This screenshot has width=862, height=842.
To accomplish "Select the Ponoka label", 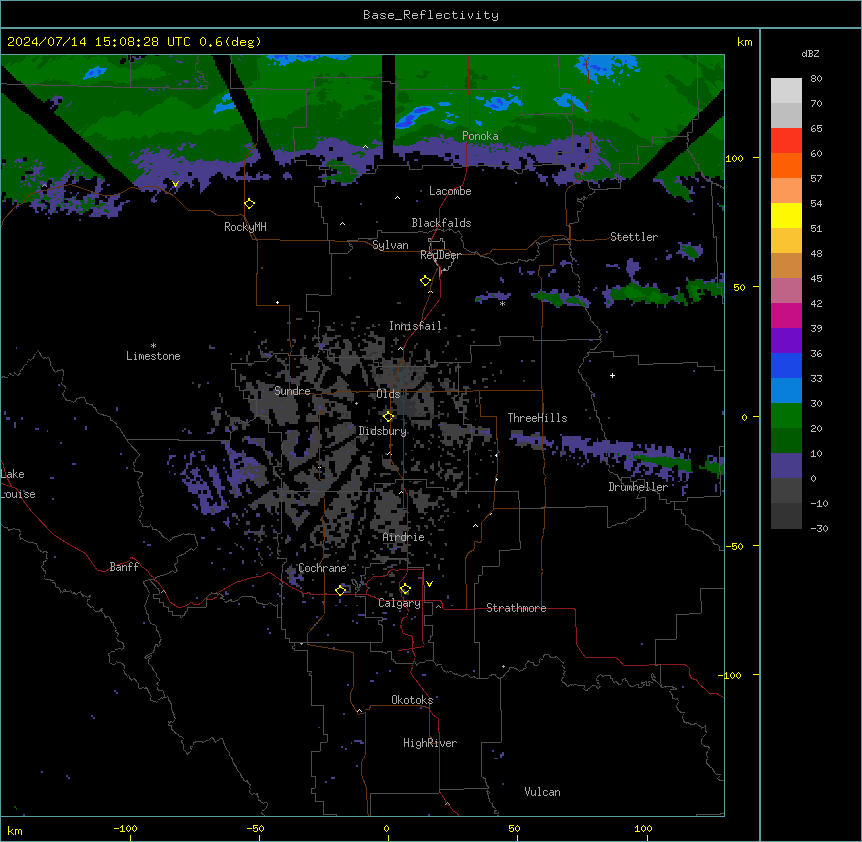I will coord(480,136).
